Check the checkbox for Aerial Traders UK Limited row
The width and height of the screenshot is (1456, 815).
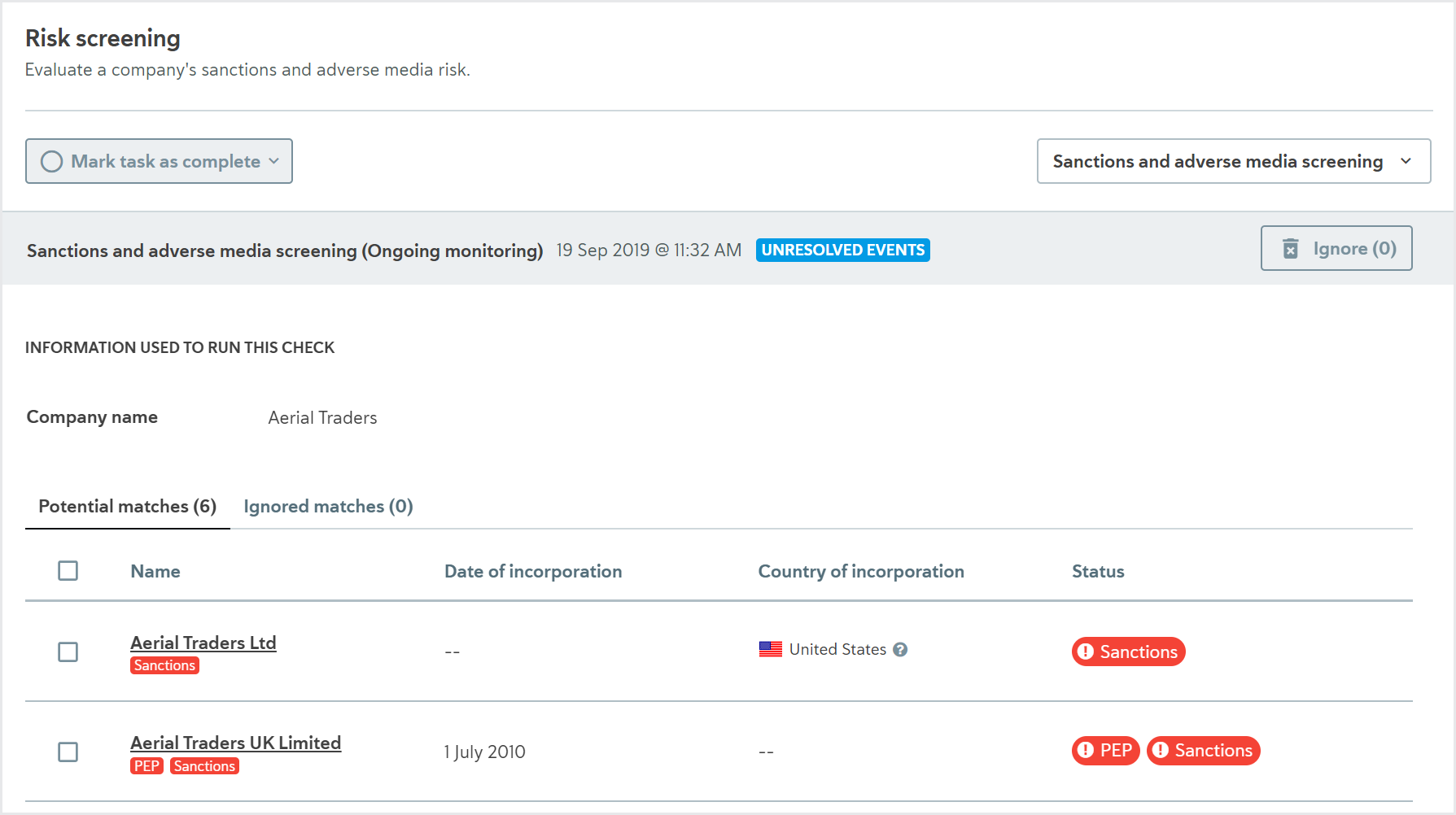68,752
